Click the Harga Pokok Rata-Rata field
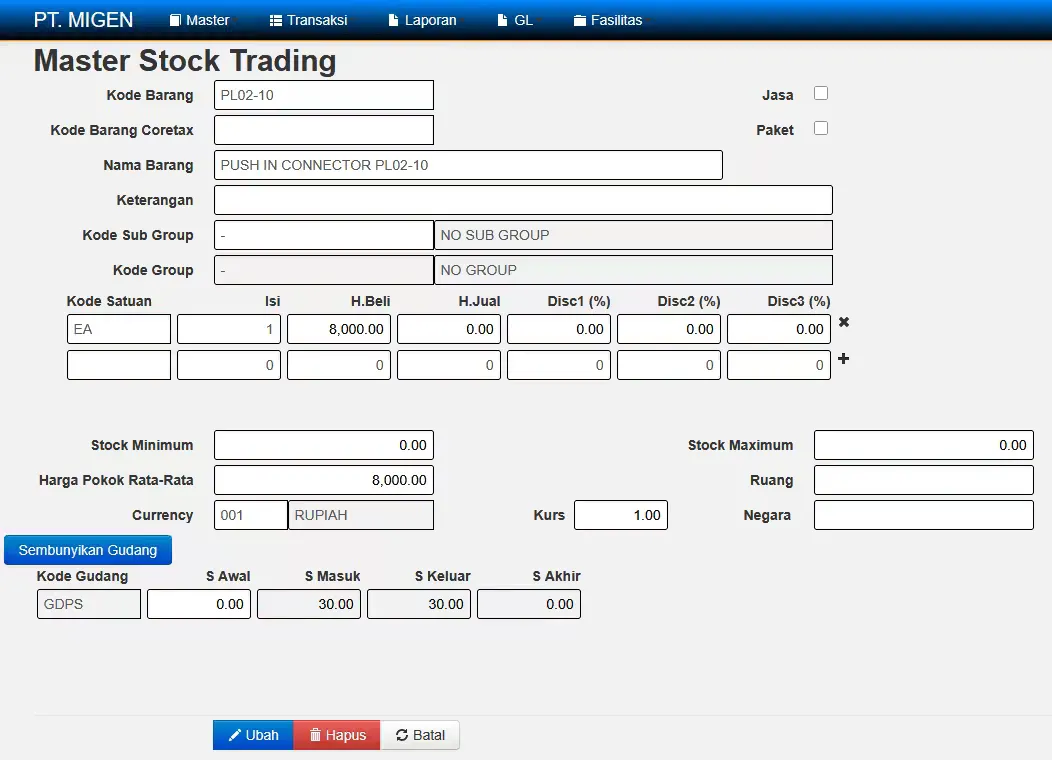The image size is (1052, 760). click(x=324, y=480)
